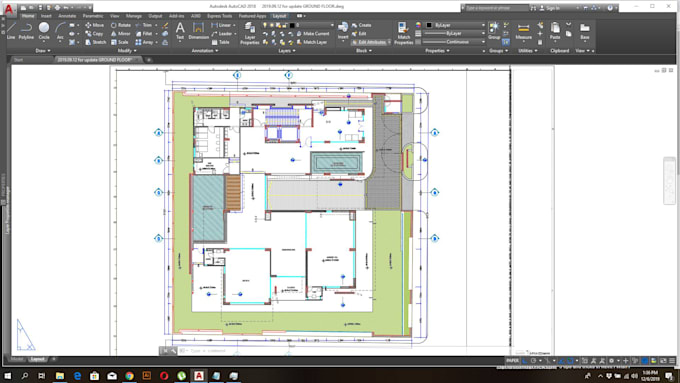Open File Explorer from taskbar
The image size is (680, 383).
point(60,376)
